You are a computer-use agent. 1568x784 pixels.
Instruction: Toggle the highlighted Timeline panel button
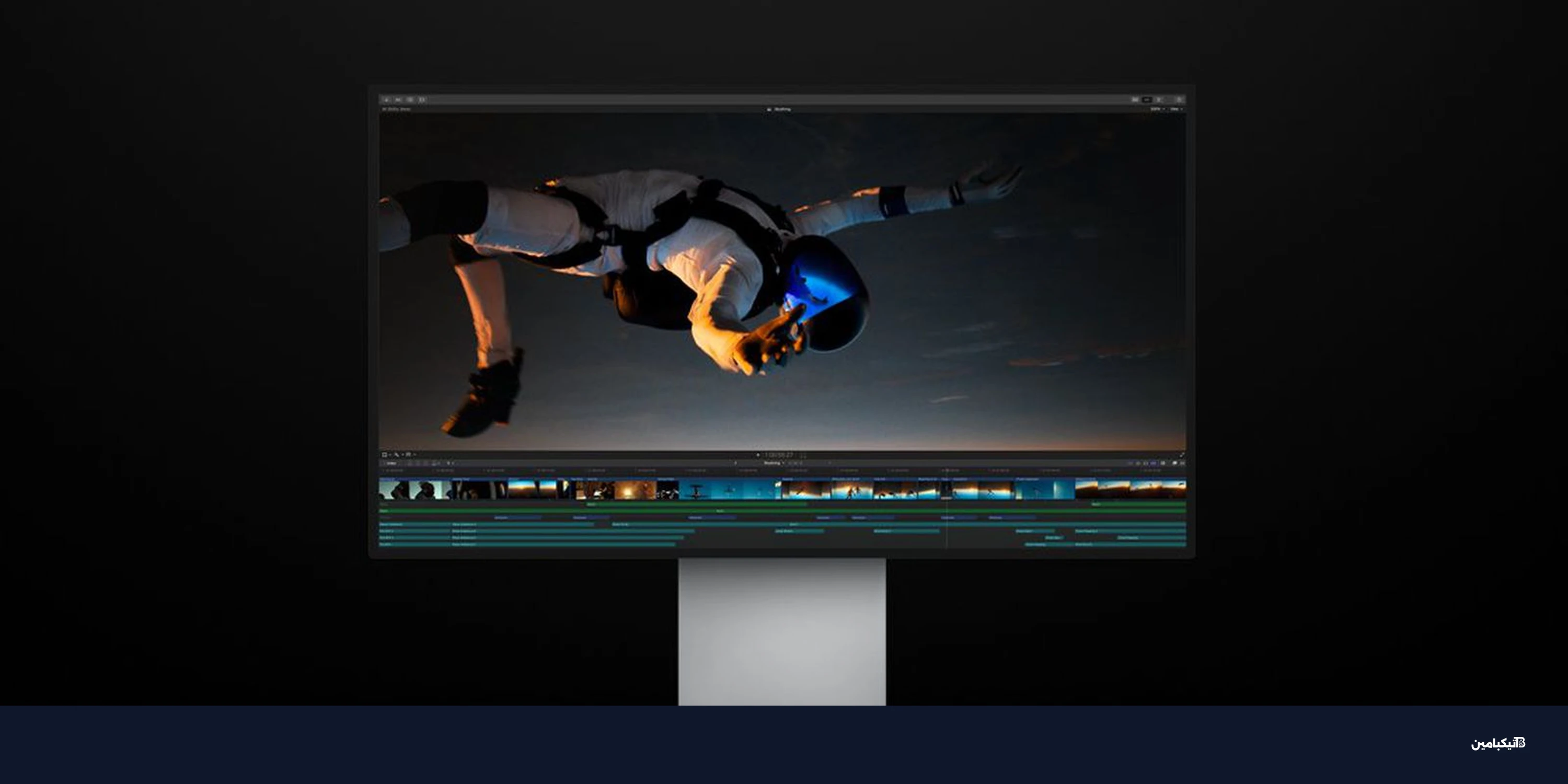tap(1147, 100)
